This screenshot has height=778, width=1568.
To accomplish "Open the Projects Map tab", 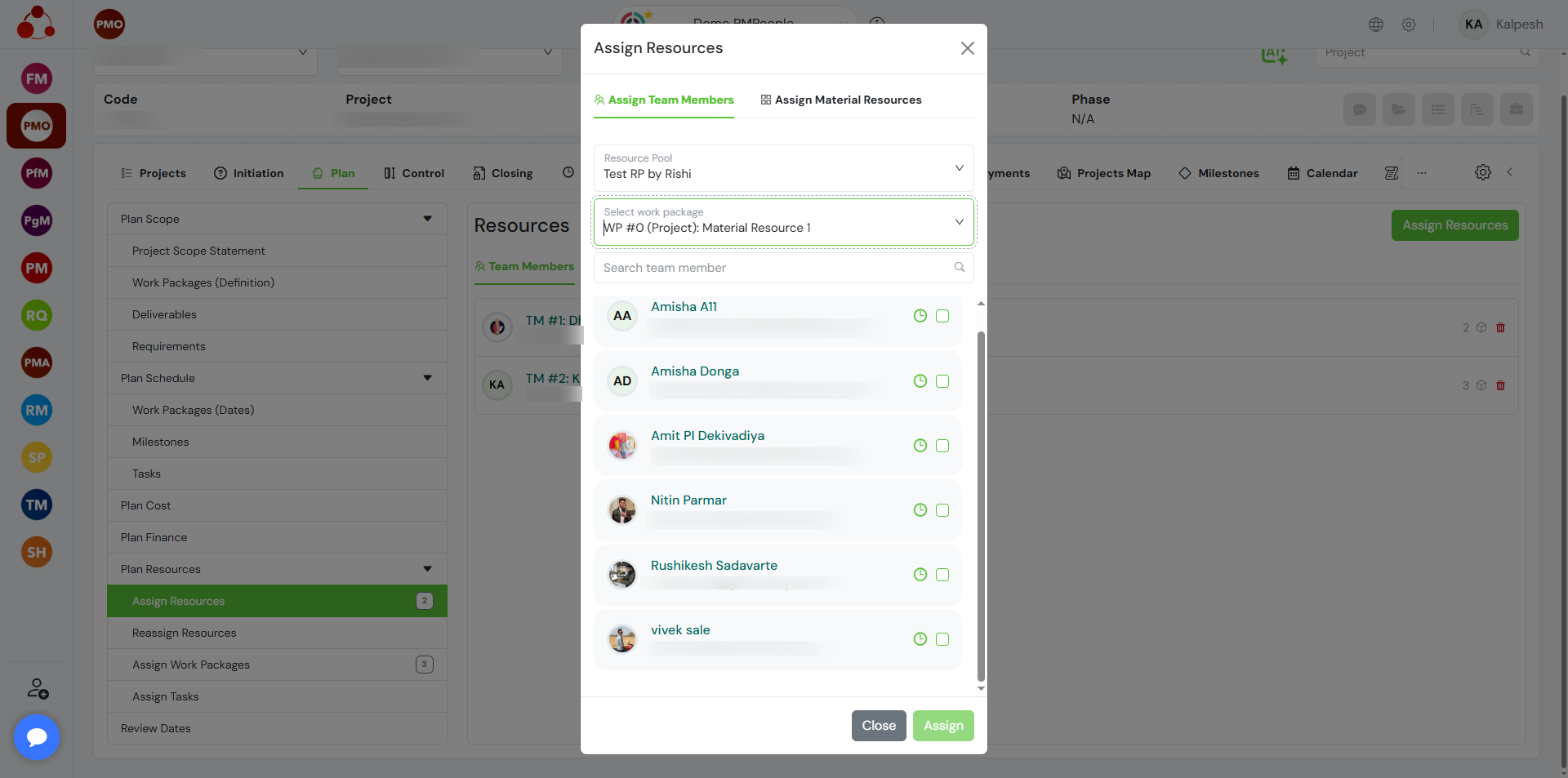I will click(x=1104, y=173).
